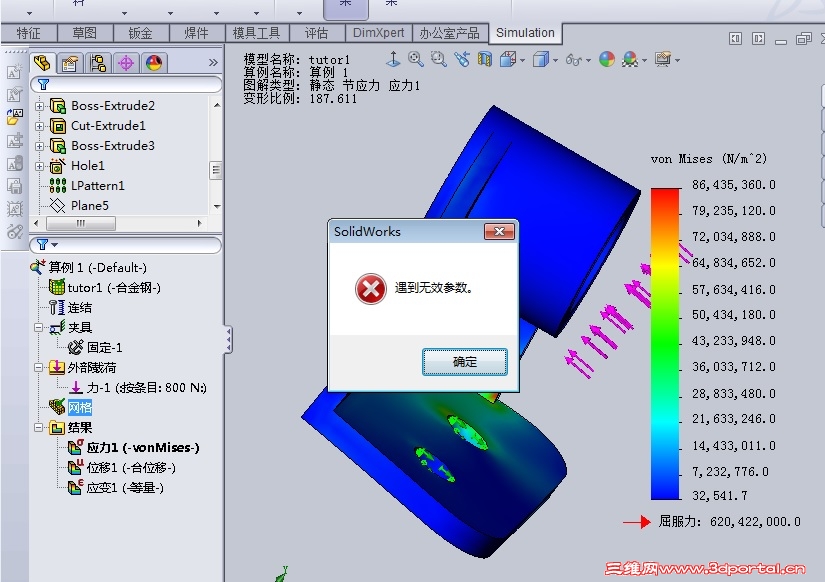Select the Simulation tab
This screenshot has width=825, height=582.
[525, 33]
